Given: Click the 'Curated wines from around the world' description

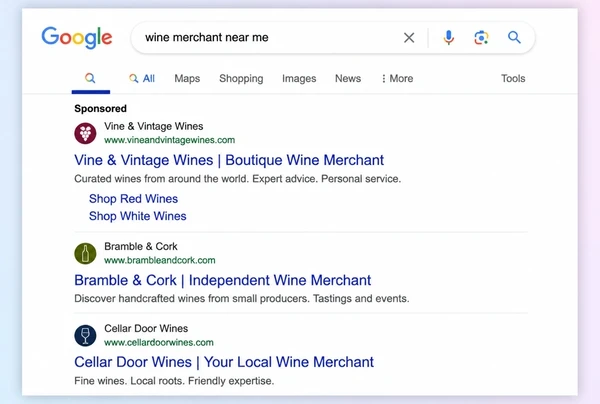Looking at the screenshot, I should point(238,179).
